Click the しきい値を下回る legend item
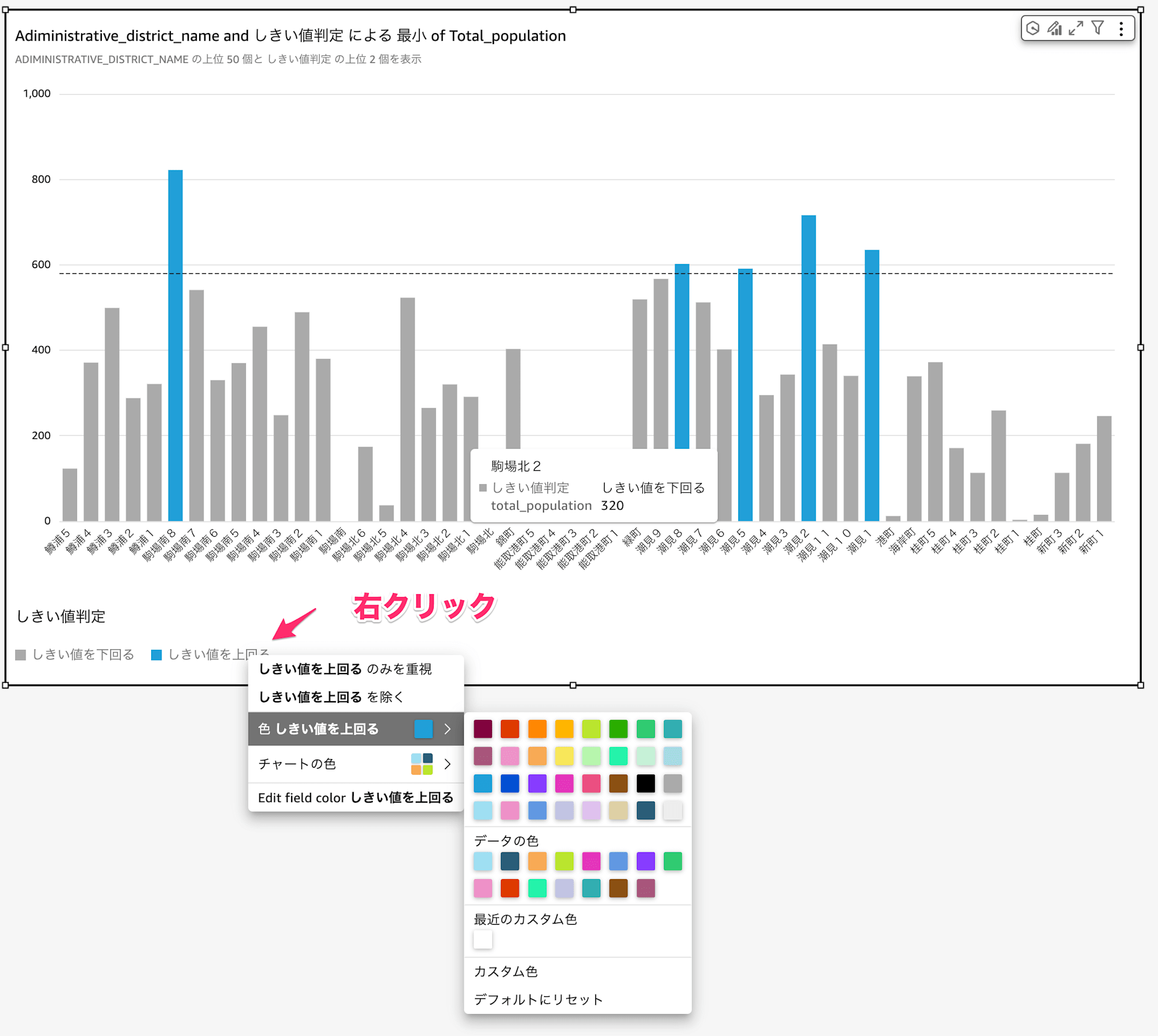The height and width of the screenshot is (1036, 1158). 75,654
